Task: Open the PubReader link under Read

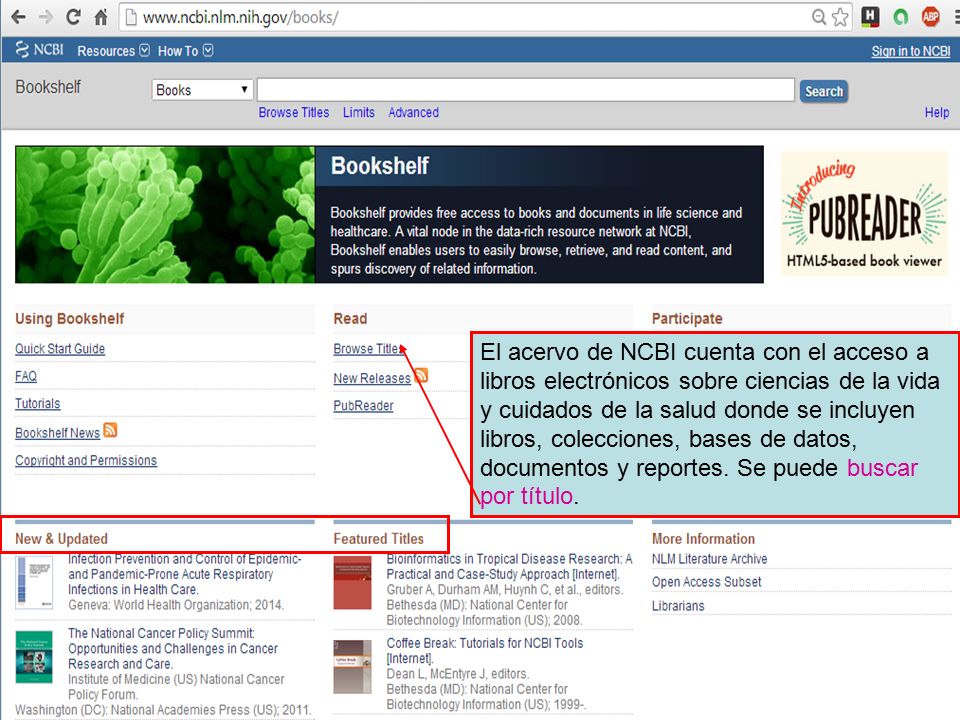Action: point(364,405)
